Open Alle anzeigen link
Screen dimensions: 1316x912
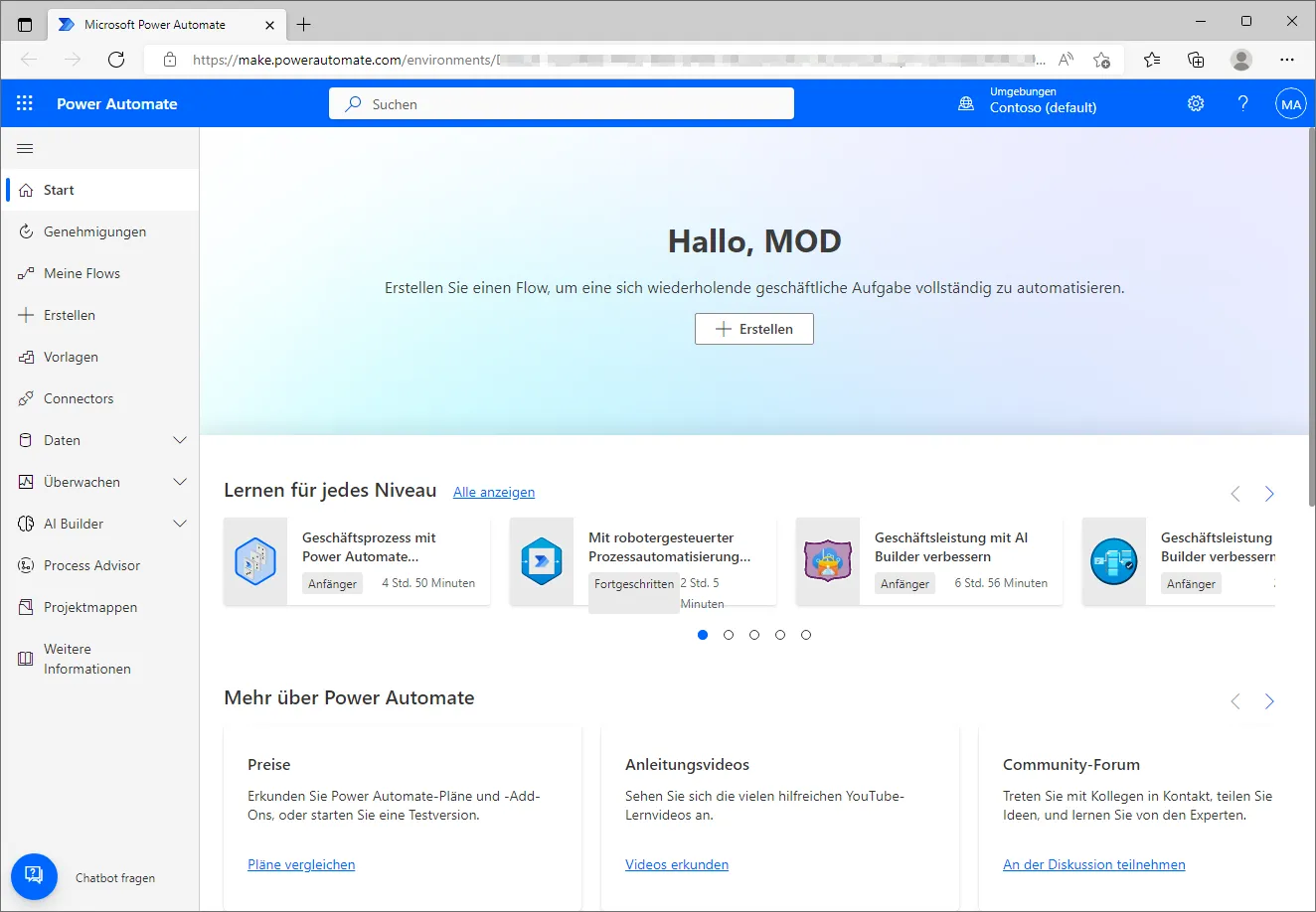click(494, 492)
